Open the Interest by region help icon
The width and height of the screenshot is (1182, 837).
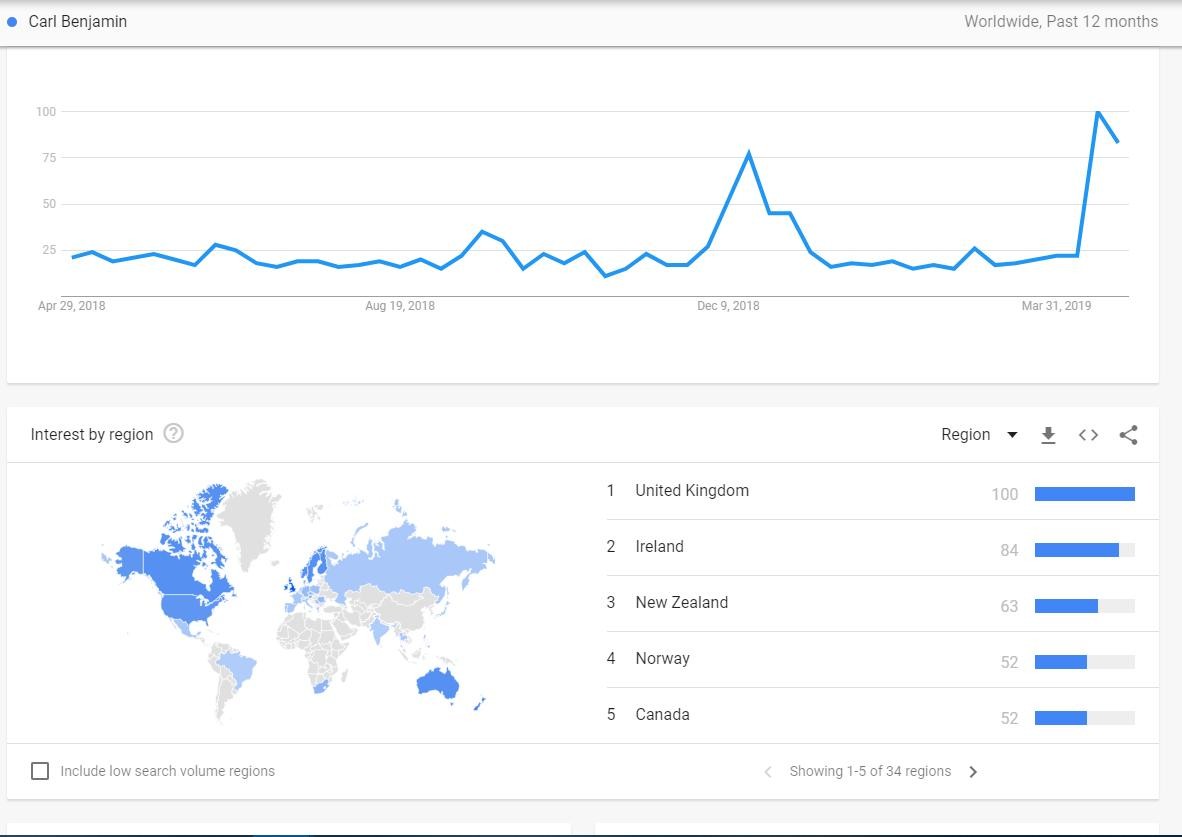pyautogui.click(x=173, y=433)
